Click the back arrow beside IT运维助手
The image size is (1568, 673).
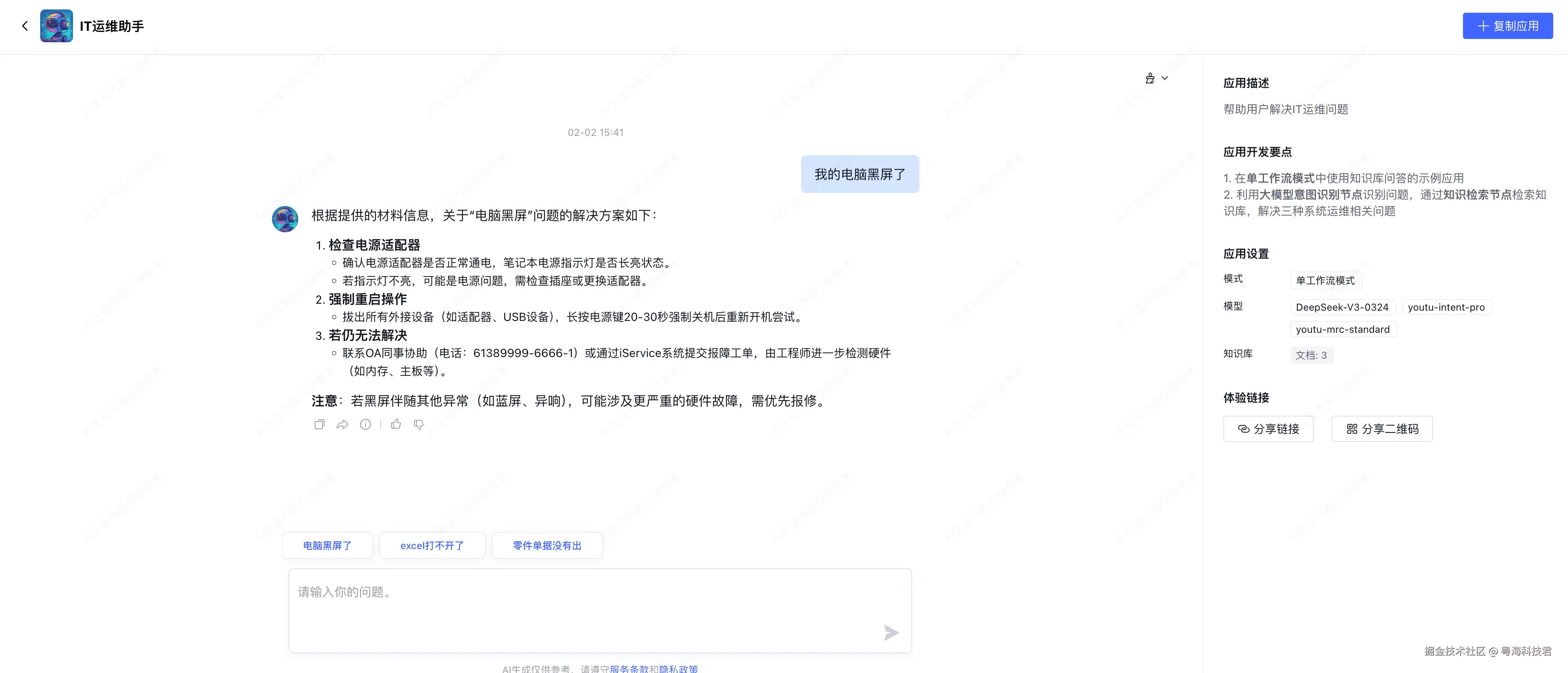pos(25,25)
